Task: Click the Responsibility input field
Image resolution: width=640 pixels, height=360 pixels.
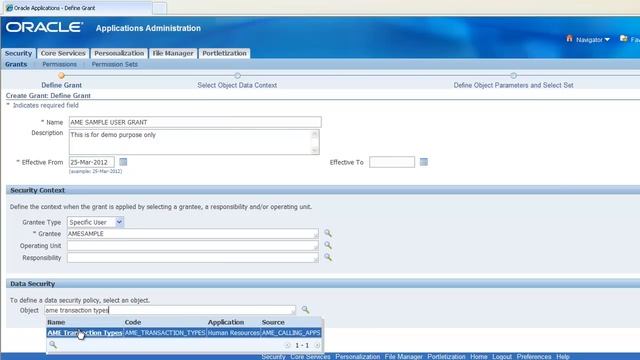Action: 193,258
